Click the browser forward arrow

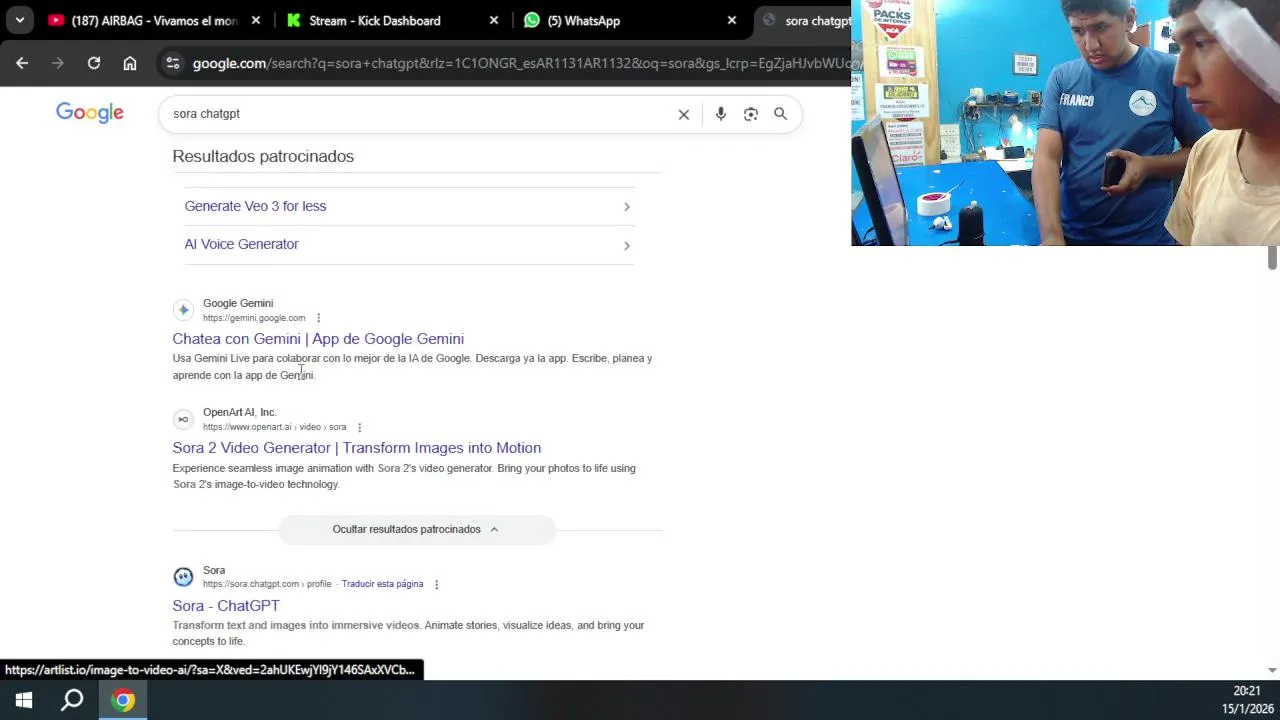tap(58, 63)
